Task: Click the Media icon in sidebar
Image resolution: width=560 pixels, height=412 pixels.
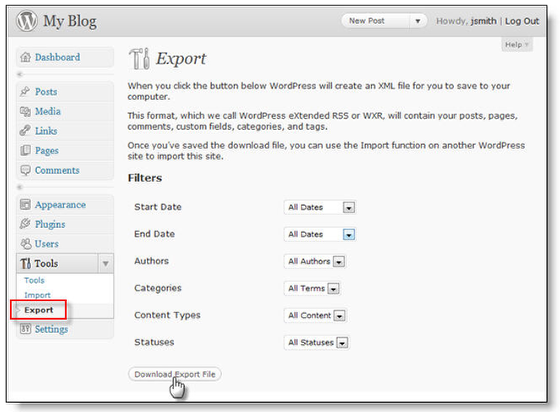Action: (x=25, y=111)
